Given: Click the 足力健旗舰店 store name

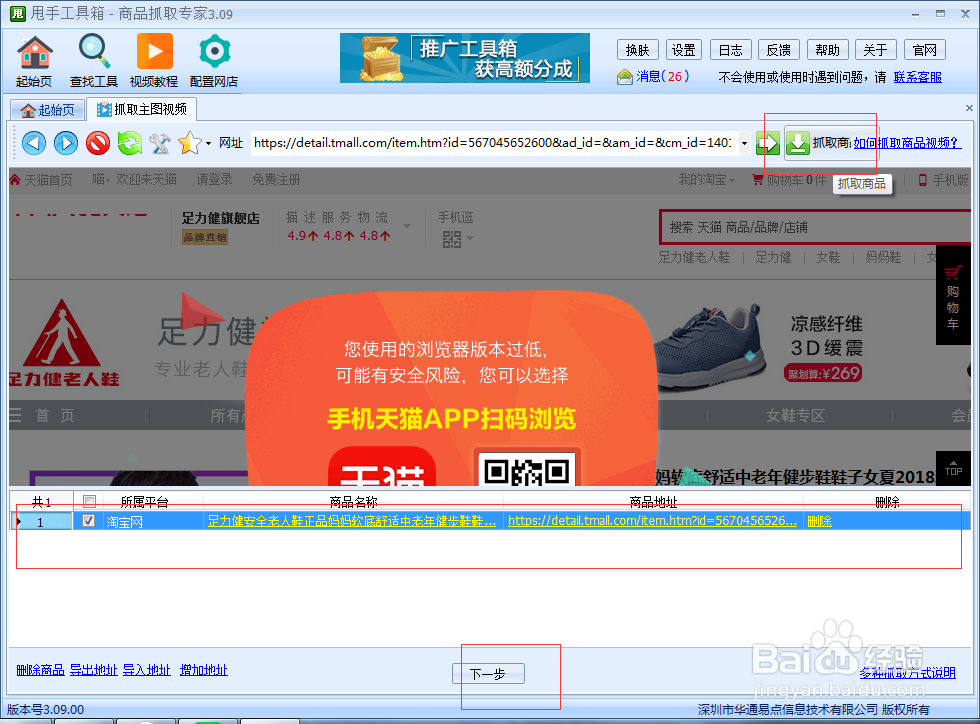Looking at the screenshot, I should pyautogui.click(x=221, y=218).
